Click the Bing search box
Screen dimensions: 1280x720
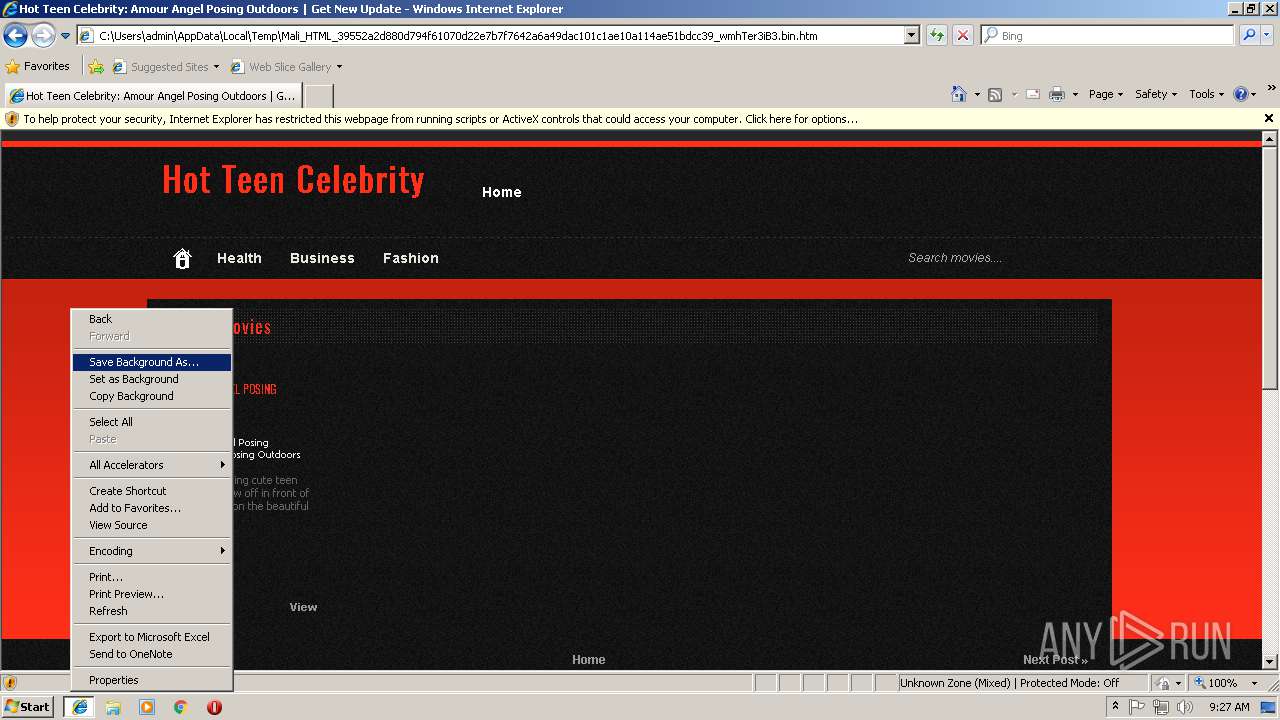point(1107,35)
